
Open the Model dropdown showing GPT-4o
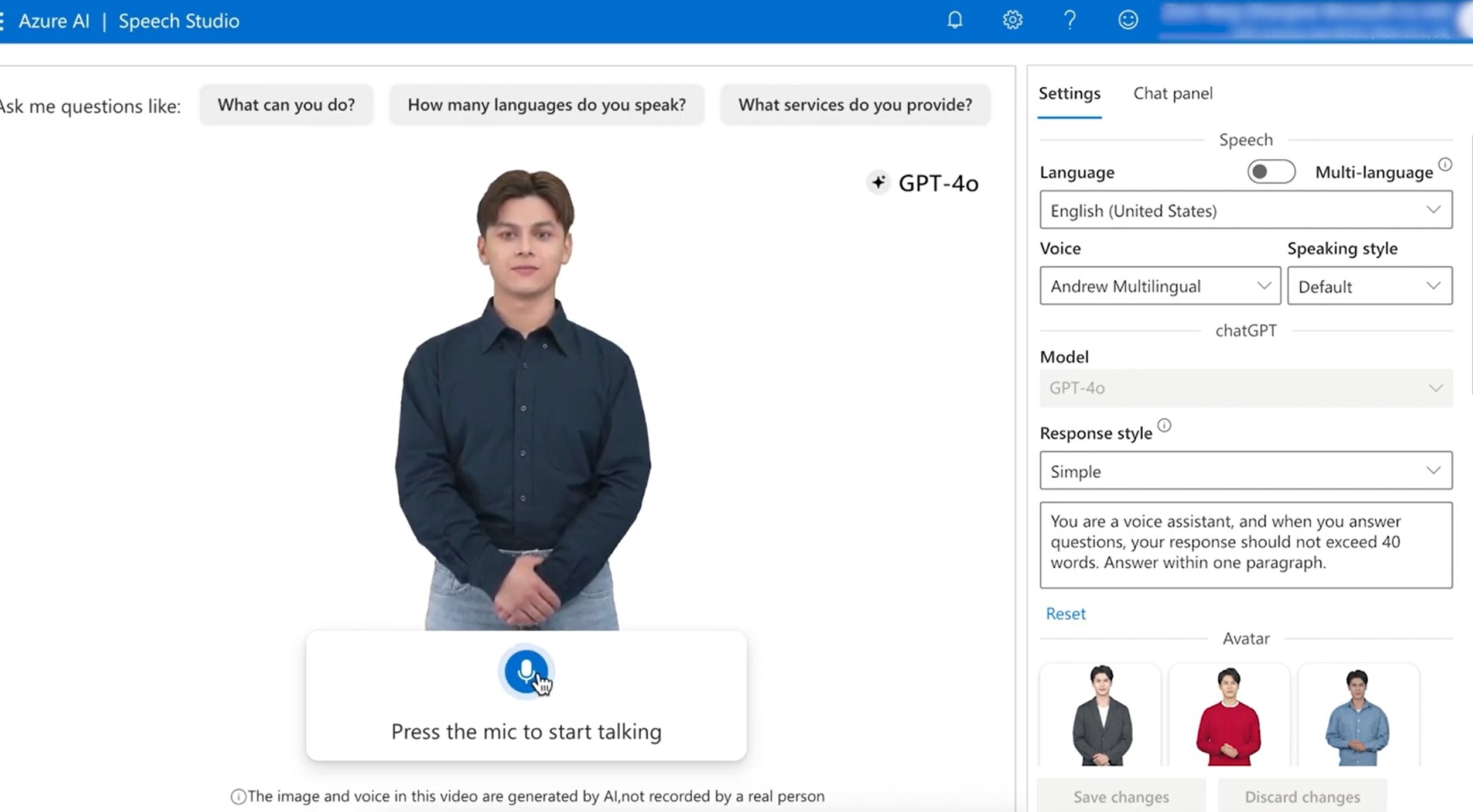[x=1246, y=388]
